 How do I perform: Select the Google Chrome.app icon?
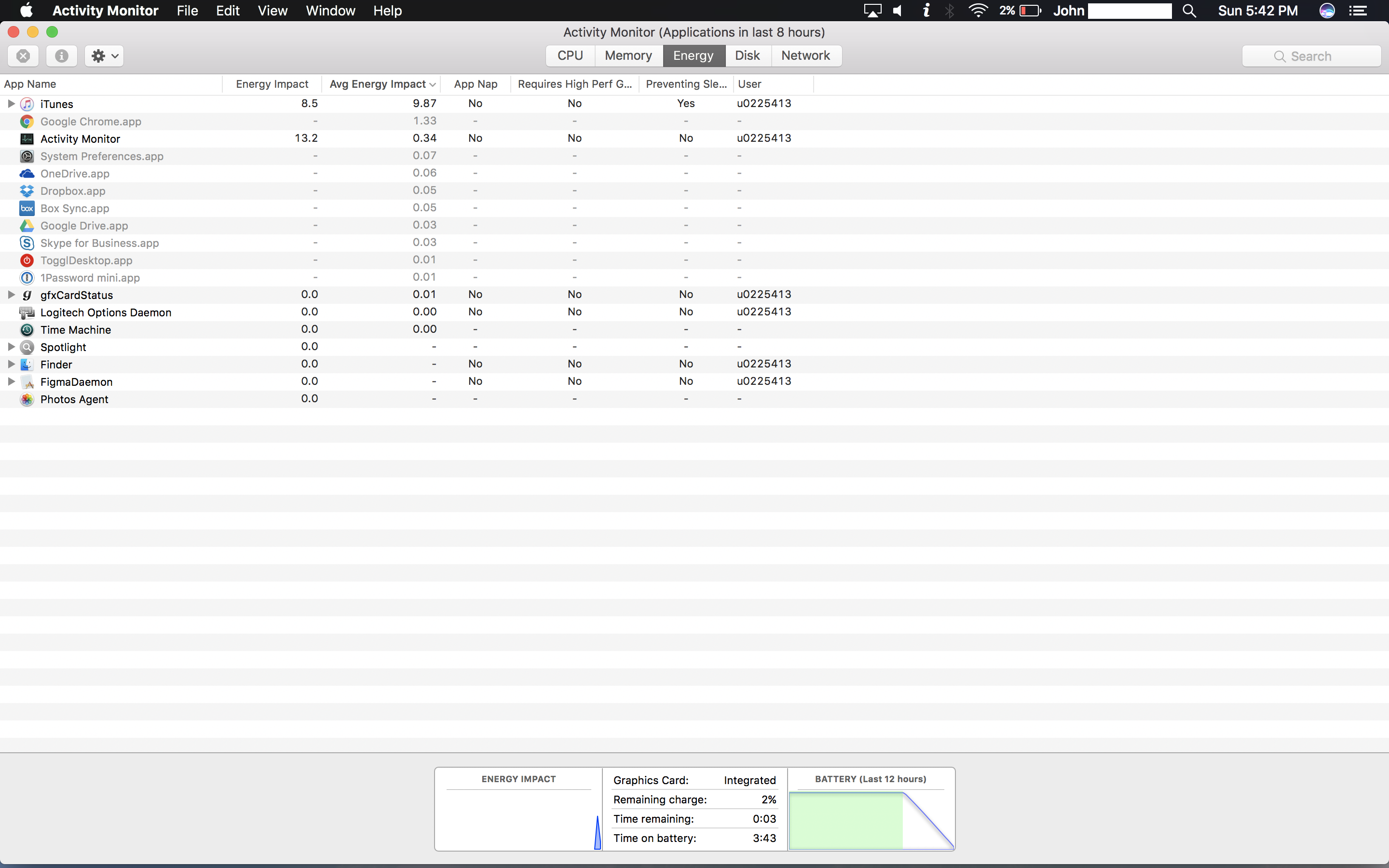pyautogui.click(x=27, y=122)
